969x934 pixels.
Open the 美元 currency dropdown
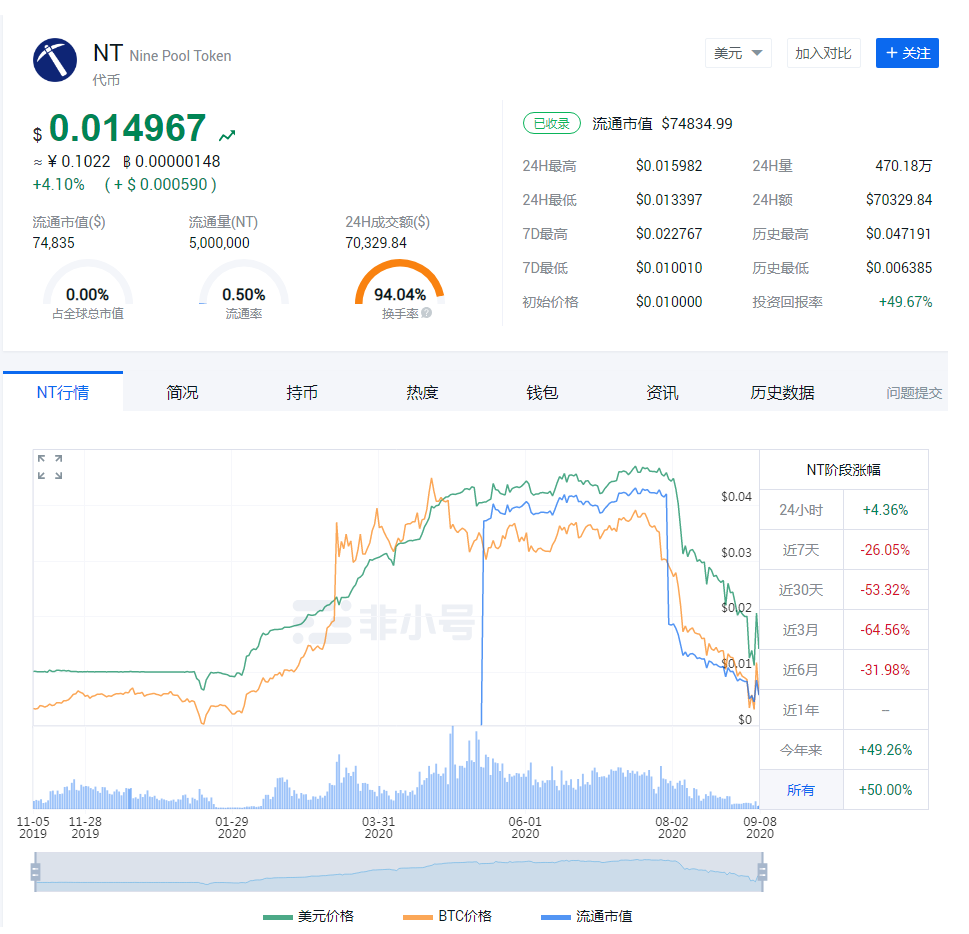click(738, 53)
